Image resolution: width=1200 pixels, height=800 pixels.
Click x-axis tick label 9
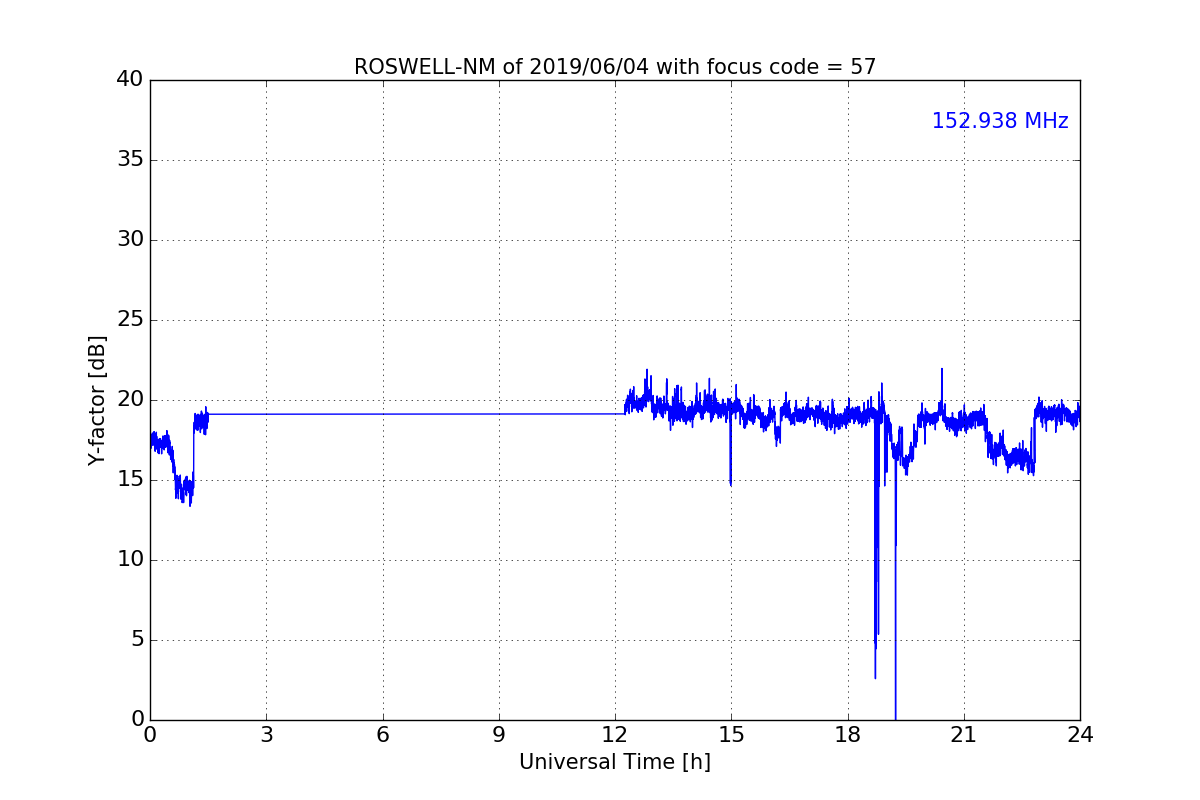click(x=499, y=735)
